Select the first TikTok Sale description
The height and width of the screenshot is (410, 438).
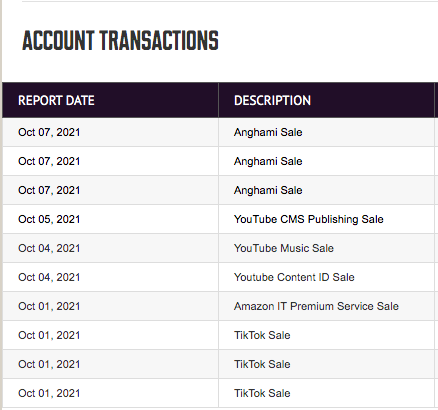262,335
